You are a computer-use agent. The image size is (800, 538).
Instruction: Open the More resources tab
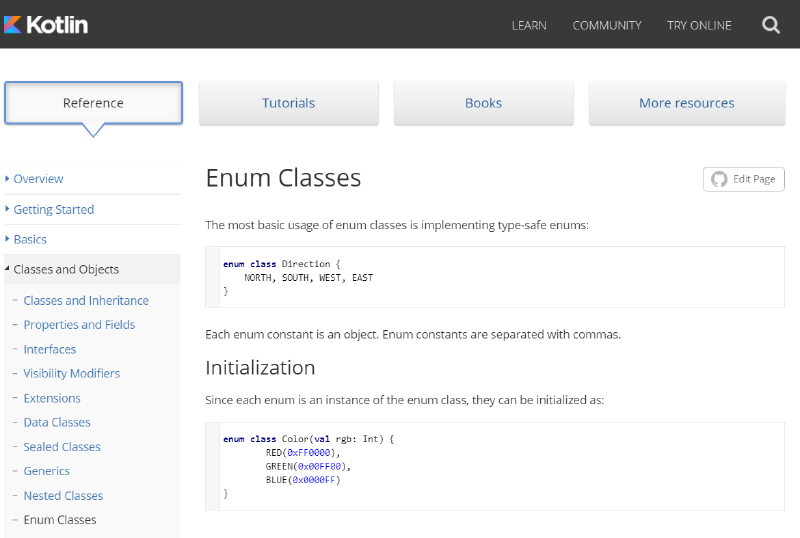[686, 103]
